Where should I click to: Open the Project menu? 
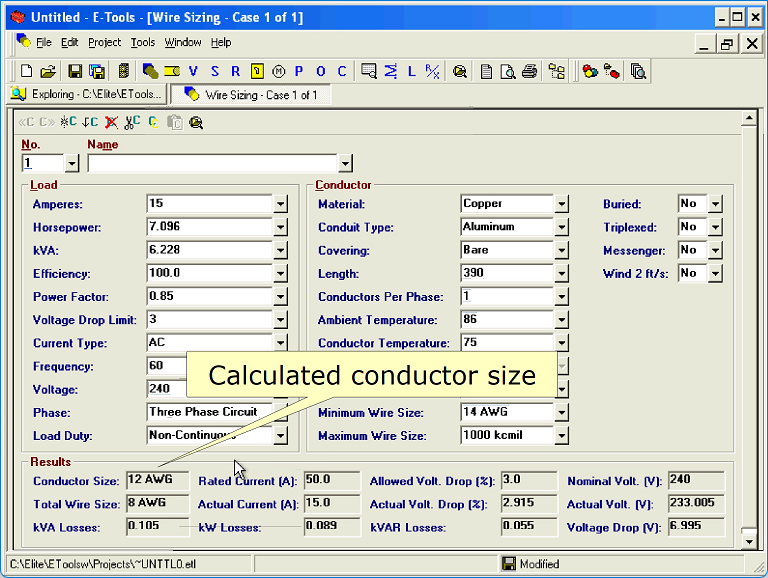(x=104, y=42)
